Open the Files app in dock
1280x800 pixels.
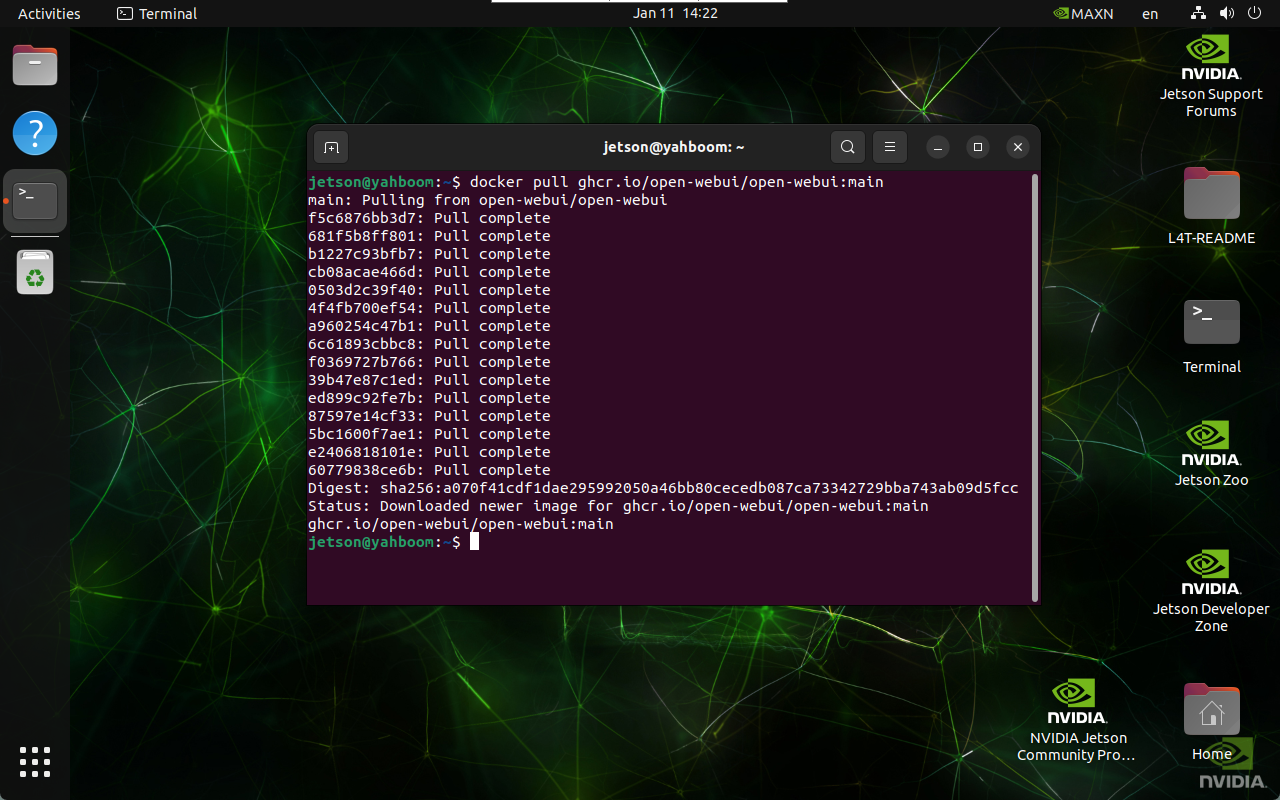pyautogui.click(x=35, y=66)
